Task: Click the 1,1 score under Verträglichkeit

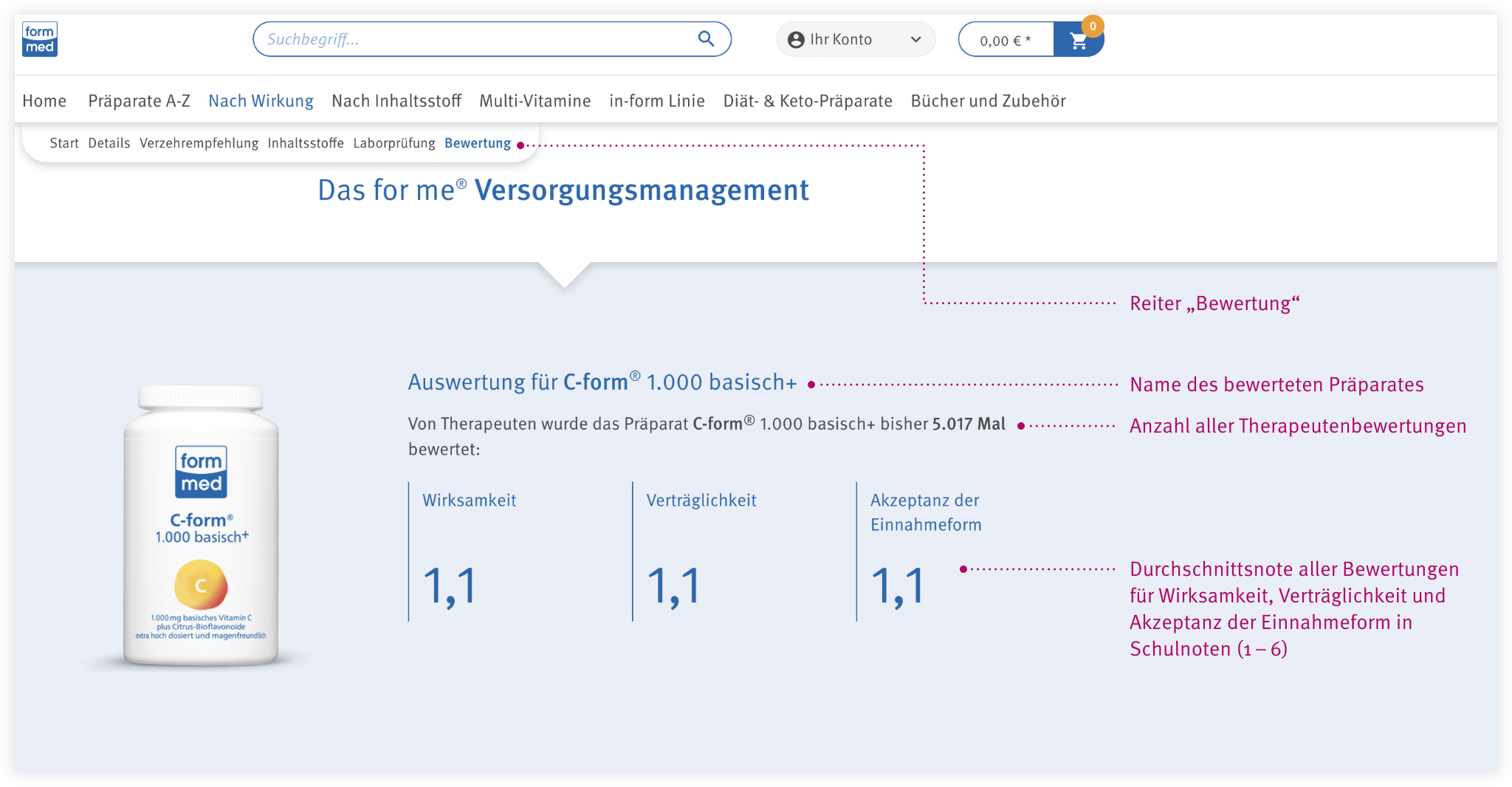Action: [x=674, y=587]
